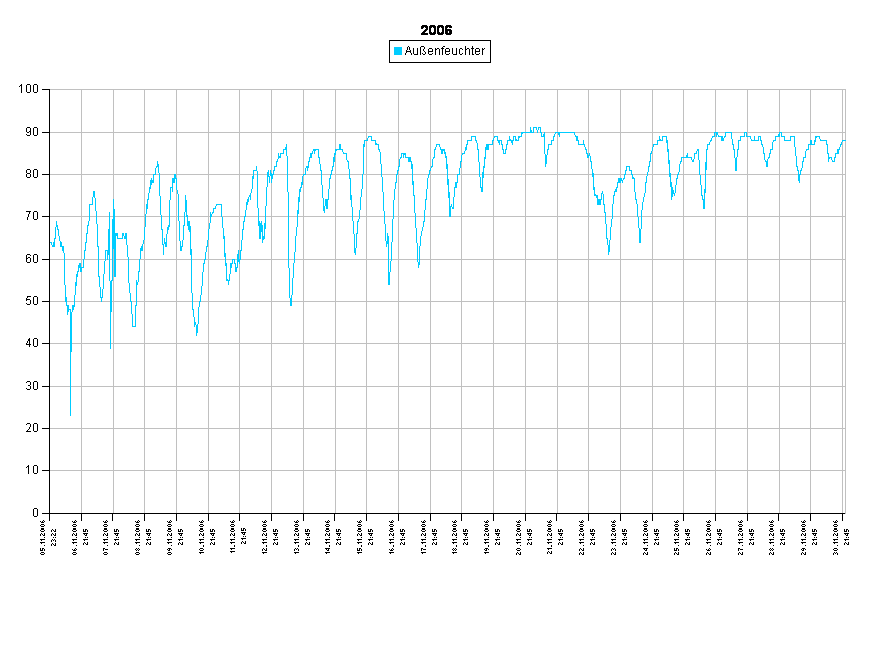Viewport: 874px width, 645px height.
Task: Click the bottom-right corner of the plot area
Action: (x=845, y=513)
